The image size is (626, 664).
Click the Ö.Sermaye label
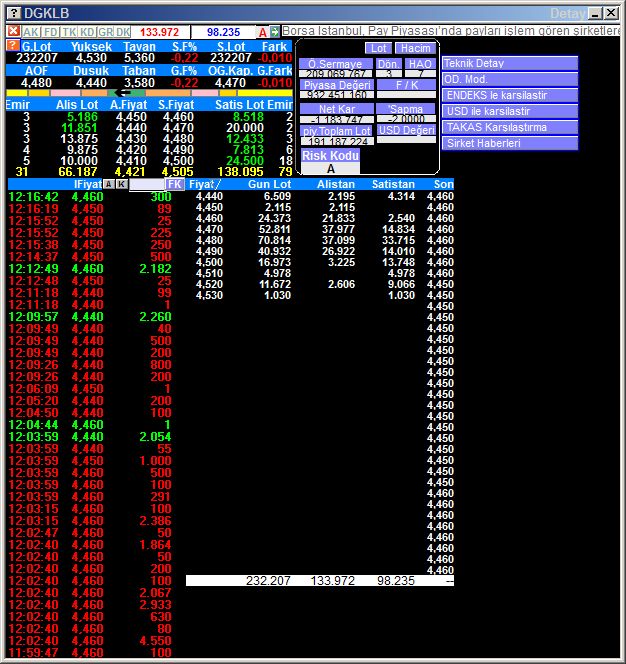click(335, 64)
